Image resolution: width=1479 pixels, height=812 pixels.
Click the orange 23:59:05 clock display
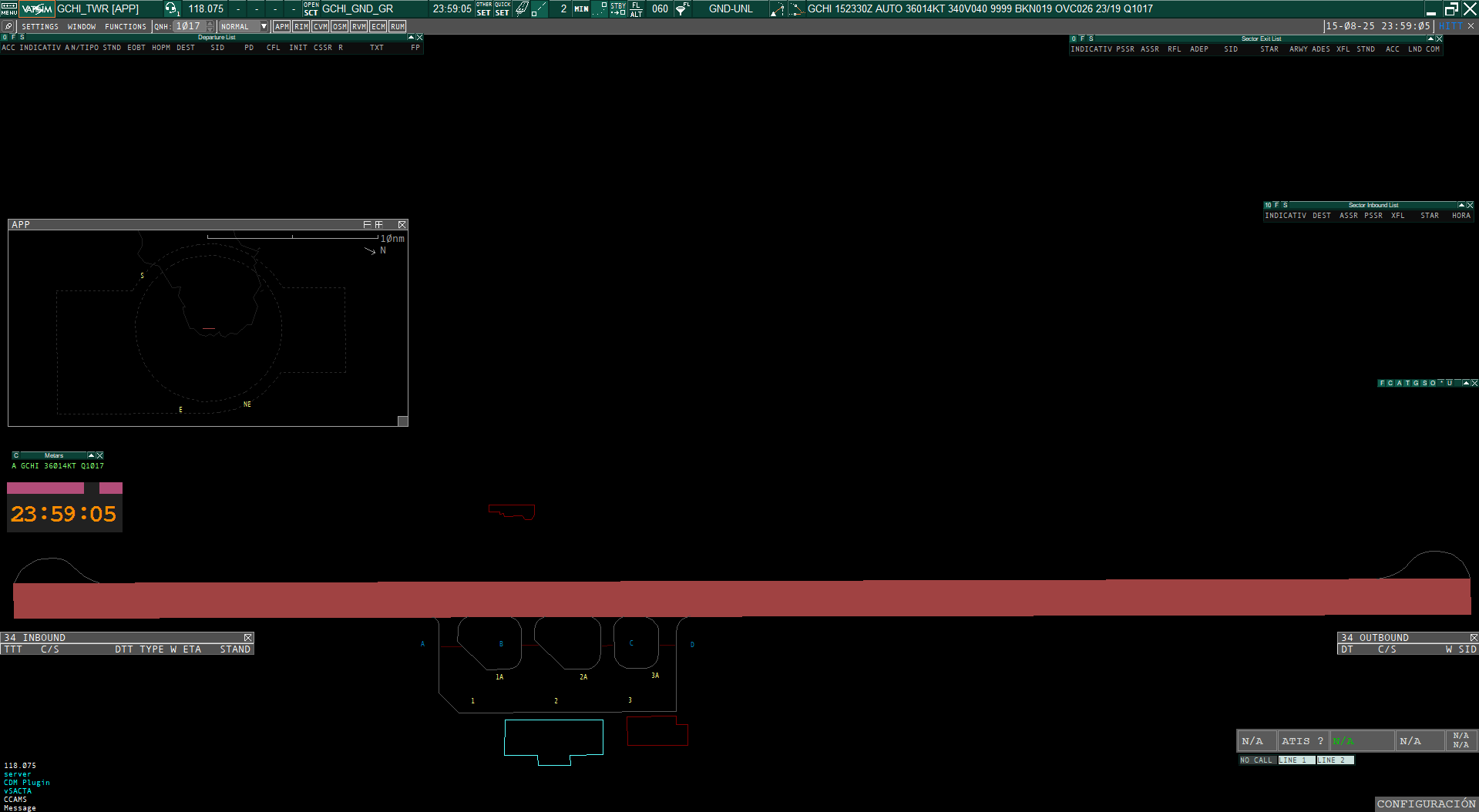point(63,514)
